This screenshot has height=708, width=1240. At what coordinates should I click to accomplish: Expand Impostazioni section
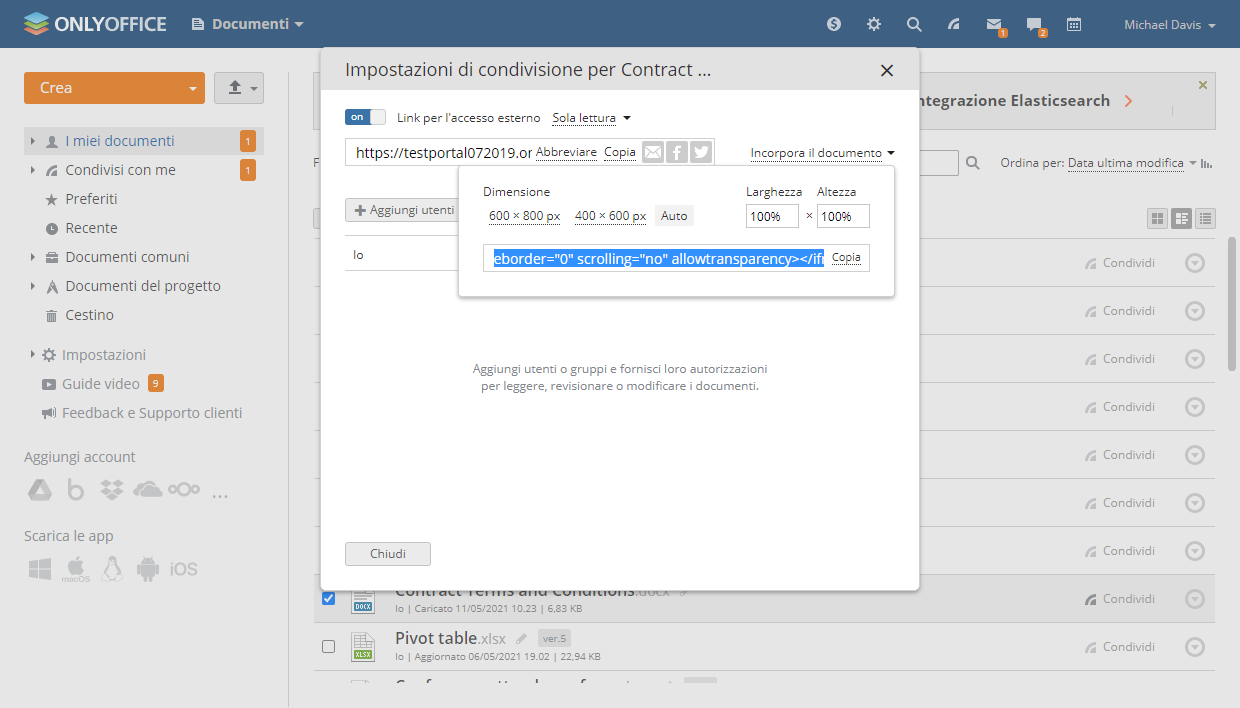[x=32, y=355]
